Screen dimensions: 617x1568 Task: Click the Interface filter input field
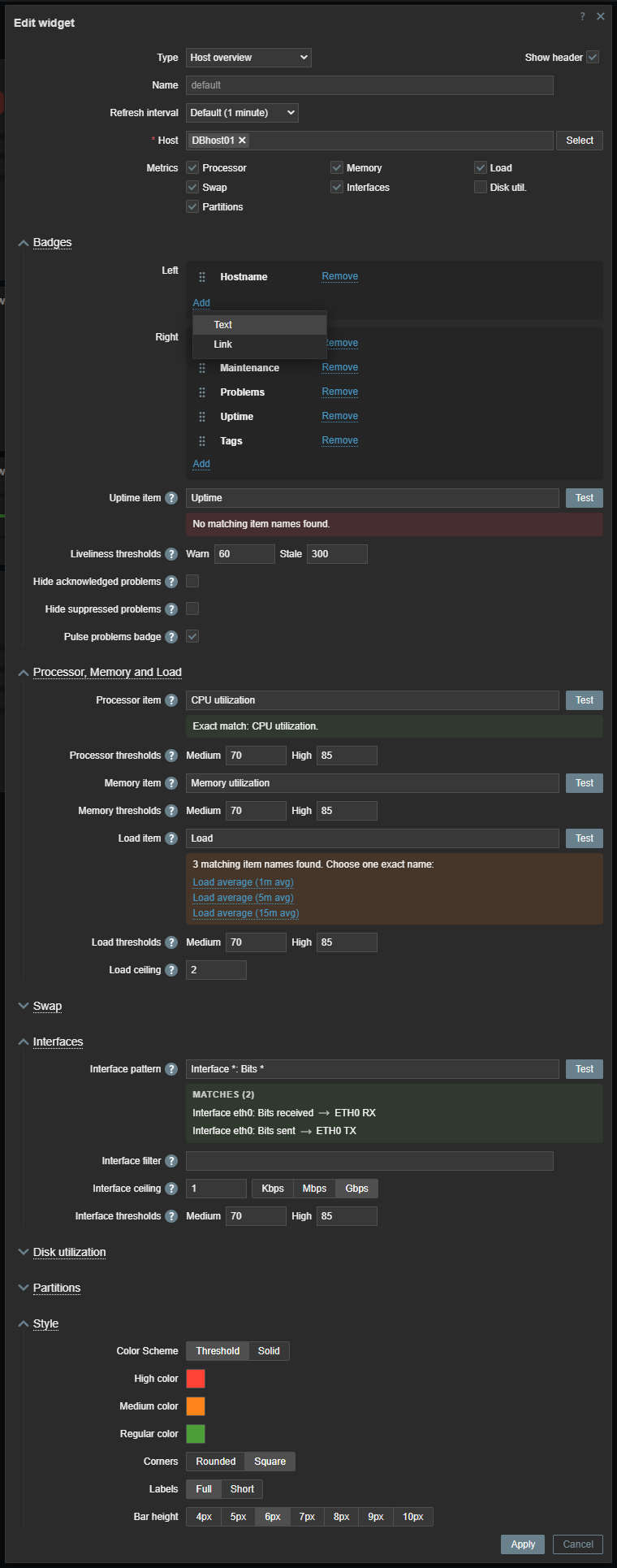click(369, 1161)
